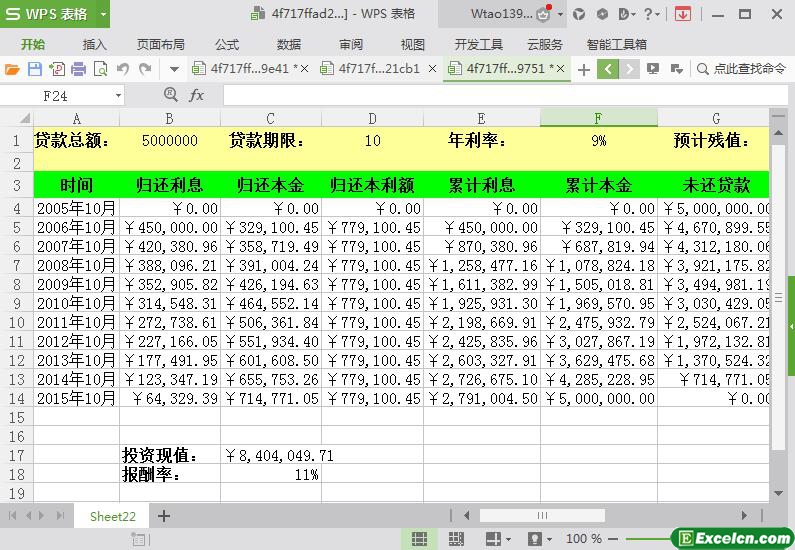Expand quick access toolbar dropdown arrow
Screen dimensions: 795x550
pos(174,69)
